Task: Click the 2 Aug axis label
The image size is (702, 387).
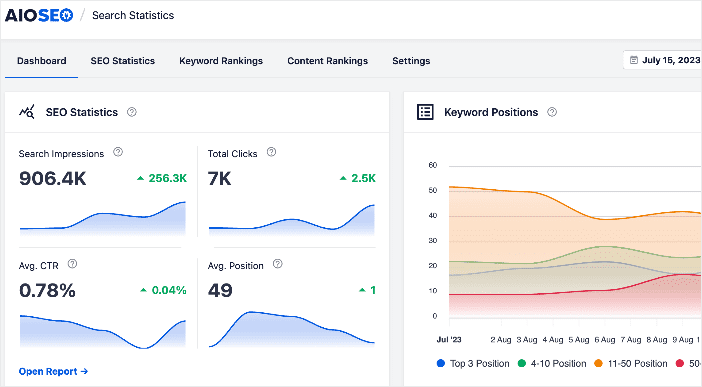Action: [x=501, y=340]
